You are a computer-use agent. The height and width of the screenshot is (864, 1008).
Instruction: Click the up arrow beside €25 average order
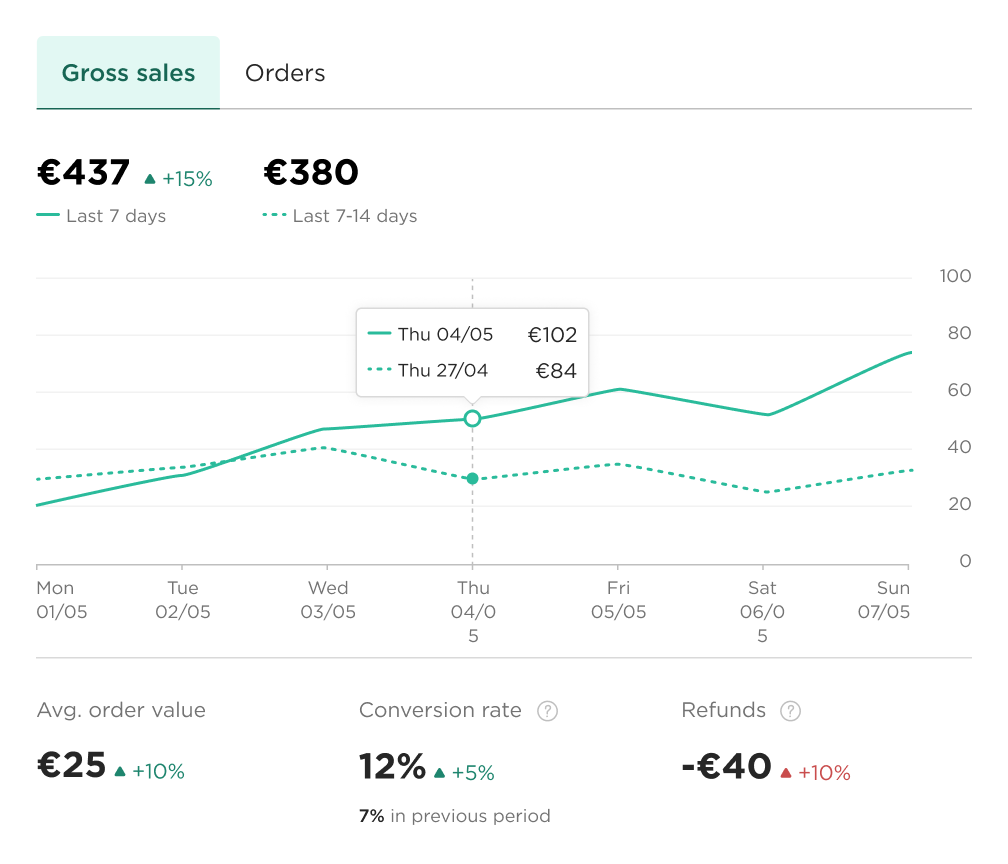coord(120,771)
